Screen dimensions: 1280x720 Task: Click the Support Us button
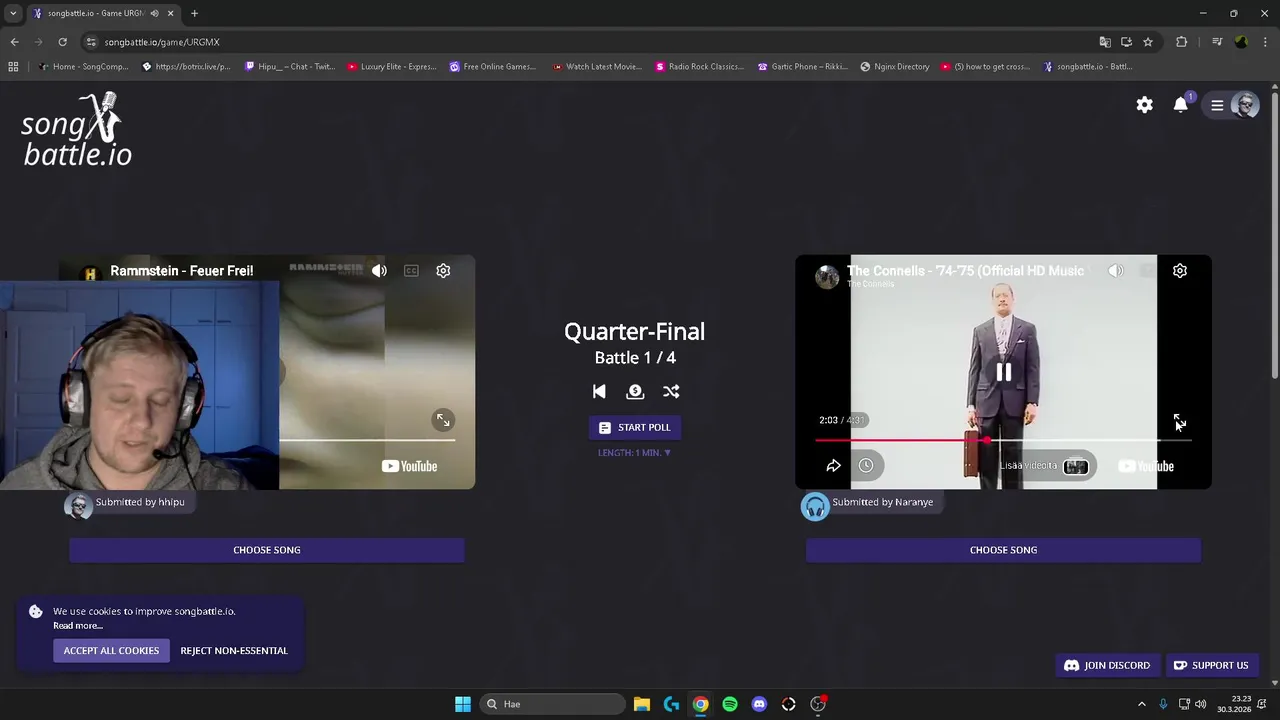click(1210, 665)
